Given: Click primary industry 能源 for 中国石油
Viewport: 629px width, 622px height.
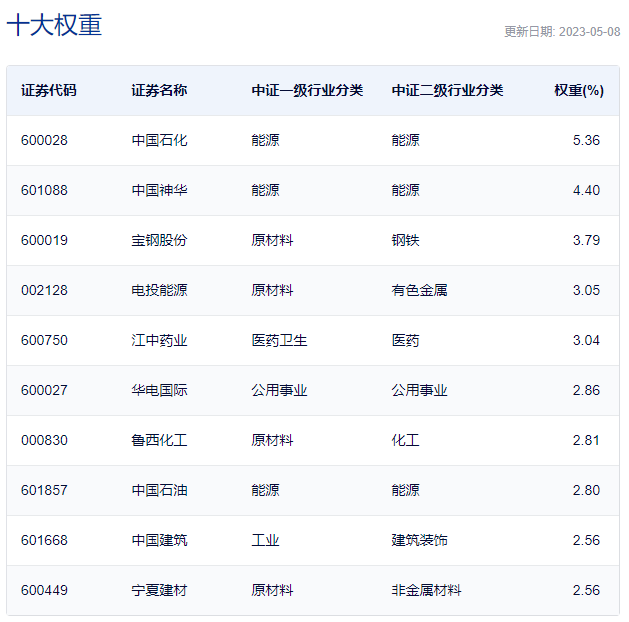Looking at the screenshot, I should click(x=265, y=490).
